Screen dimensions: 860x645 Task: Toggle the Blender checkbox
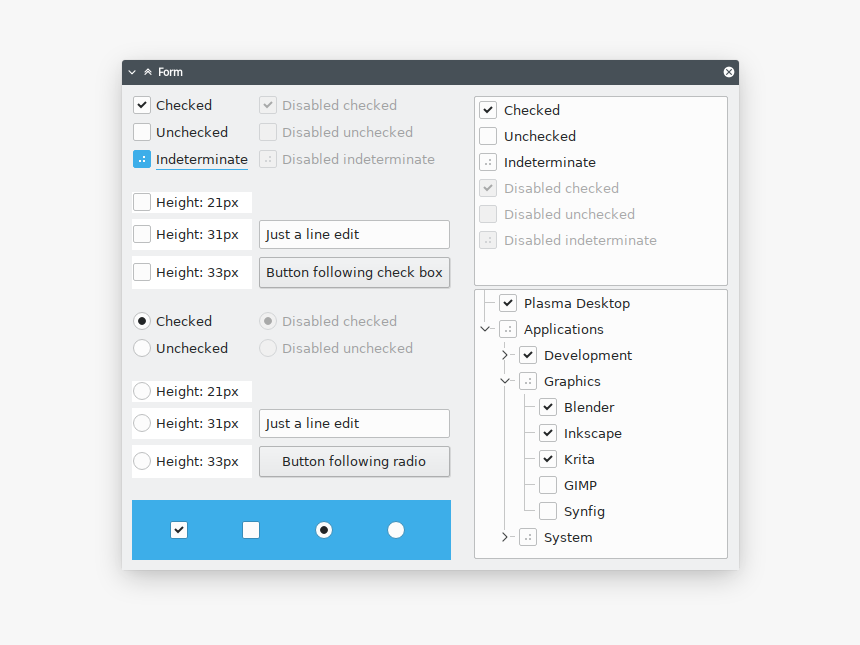(x=548, y=406)
